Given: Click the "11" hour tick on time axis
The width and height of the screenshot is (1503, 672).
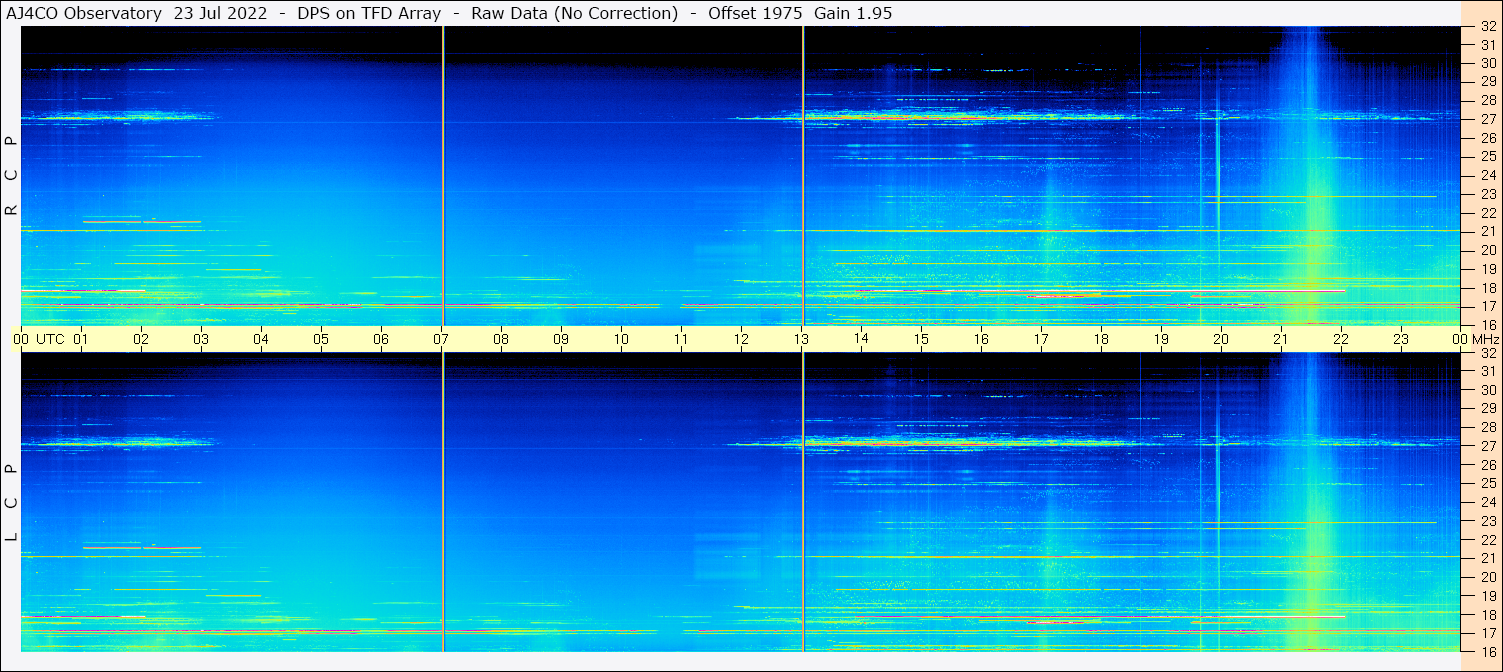Looking at the screenshot, I should click(x=681, y=339).
